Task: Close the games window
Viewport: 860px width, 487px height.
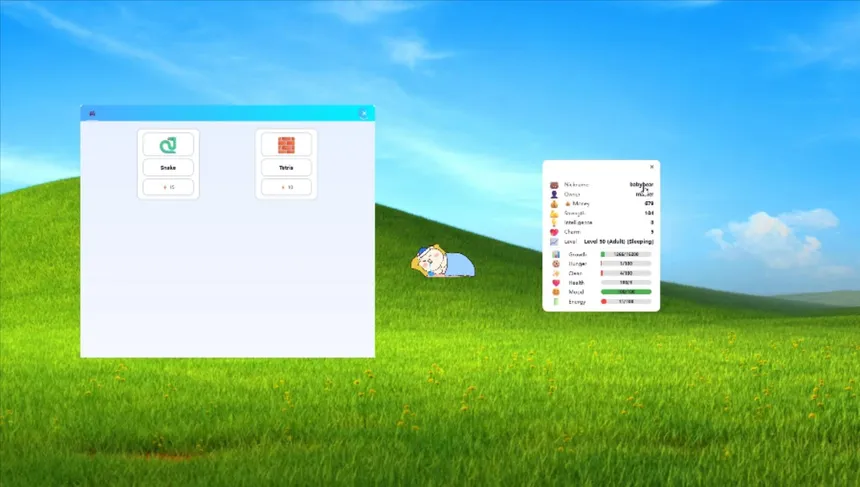Action: point(363,114)
